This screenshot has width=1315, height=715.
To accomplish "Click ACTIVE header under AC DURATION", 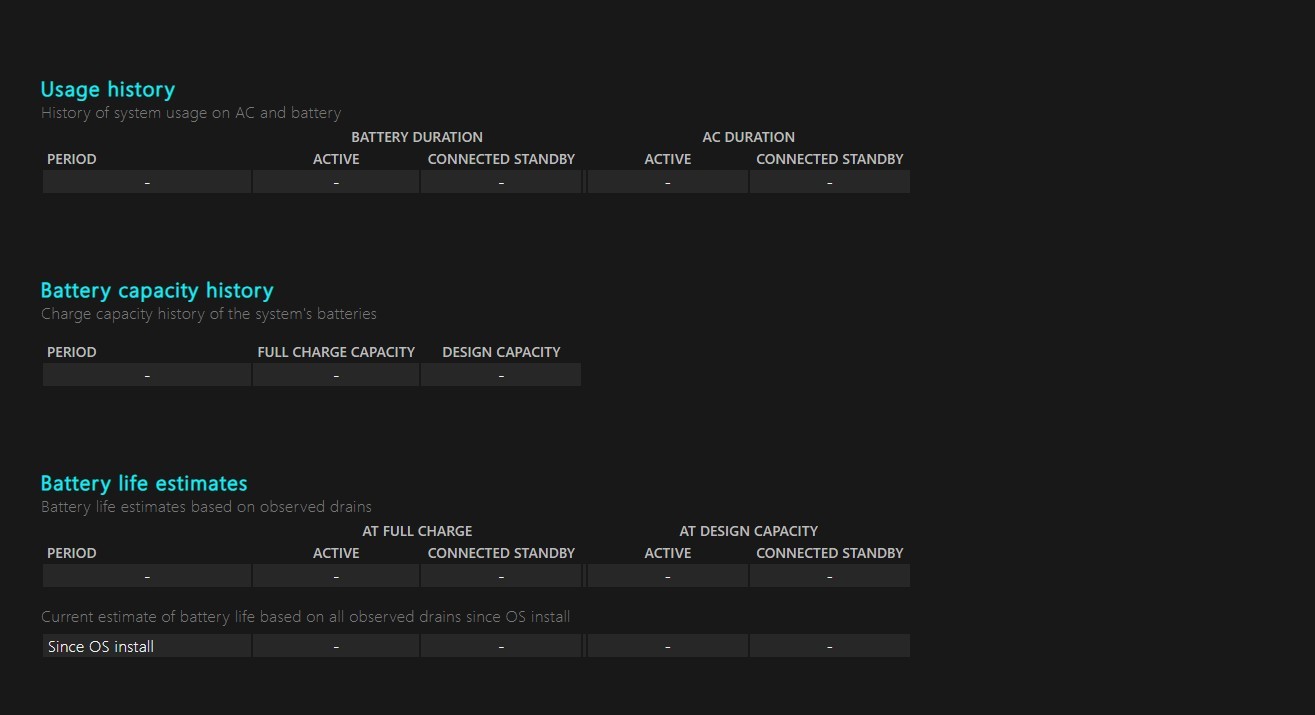I will click(x=667, y=159).
